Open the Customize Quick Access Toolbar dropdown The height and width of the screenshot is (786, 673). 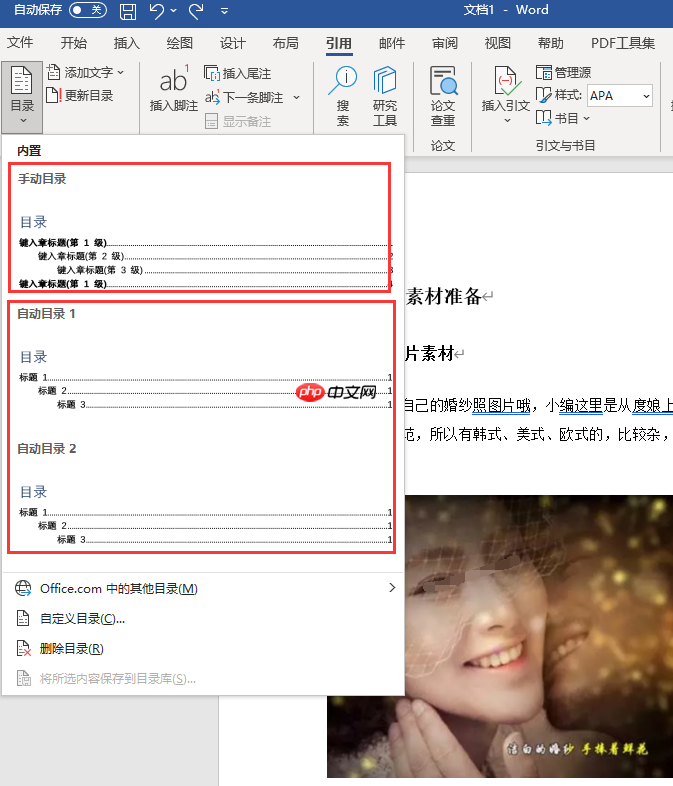point(224,11)
